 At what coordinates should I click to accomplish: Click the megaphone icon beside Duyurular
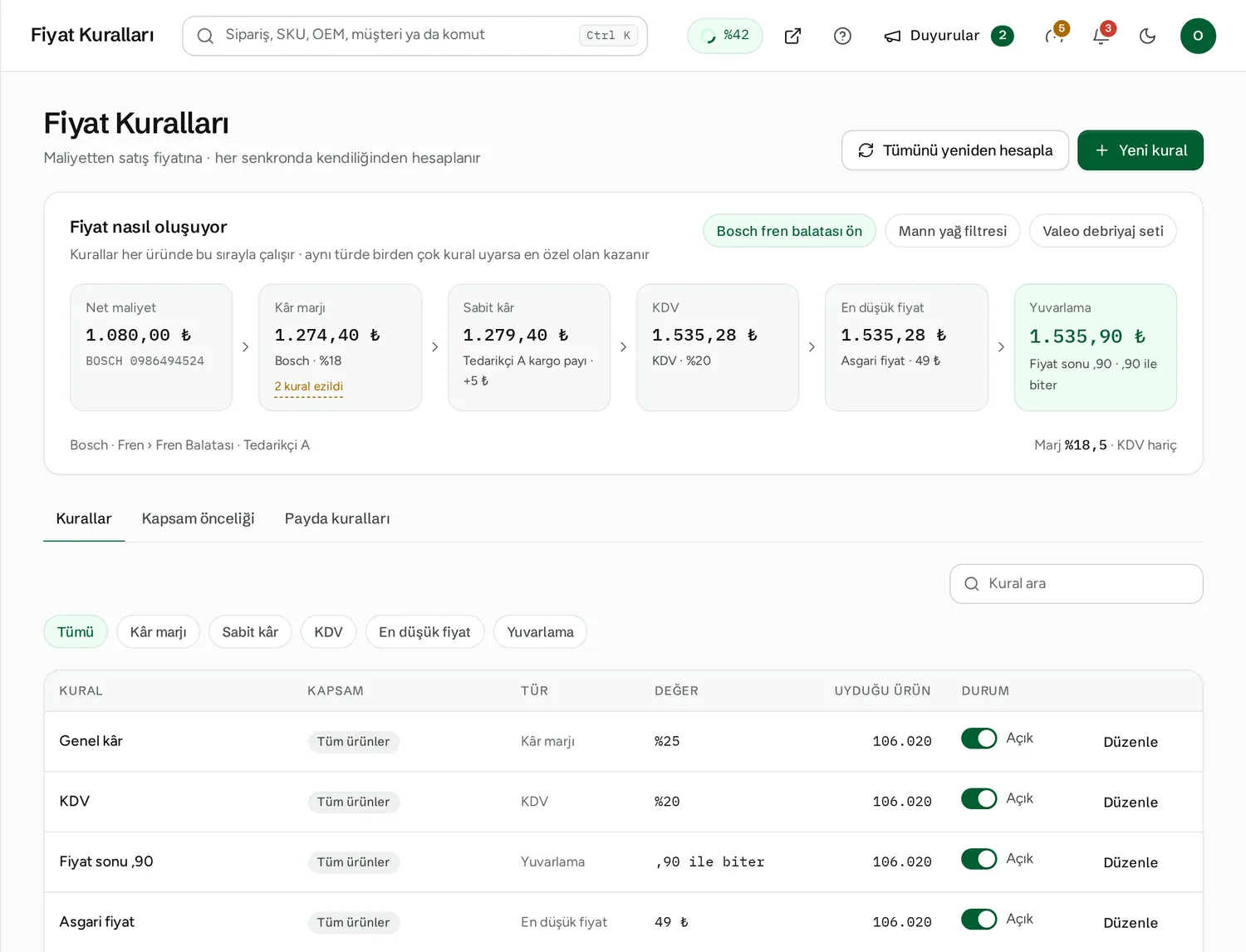pos(893,36)
